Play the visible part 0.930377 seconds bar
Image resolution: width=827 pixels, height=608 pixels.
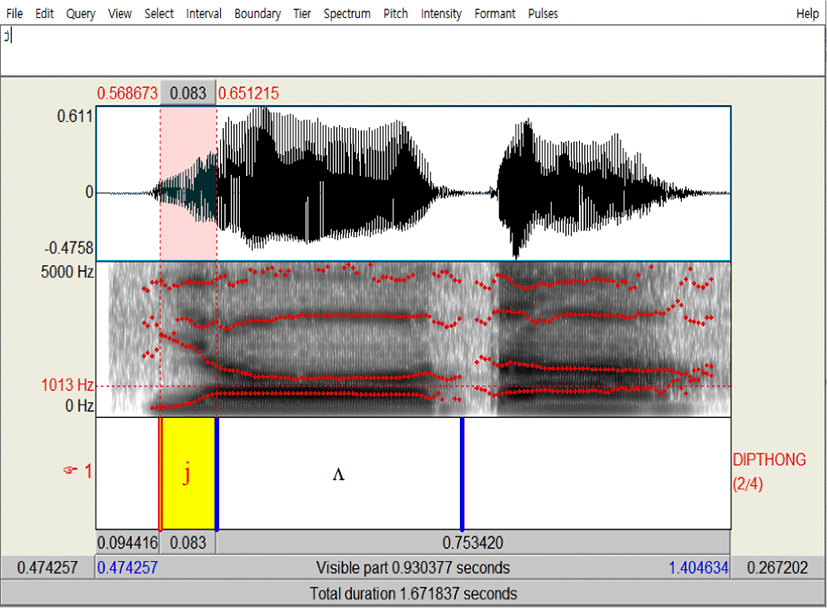pyautogui.click(x=413, y=567)
